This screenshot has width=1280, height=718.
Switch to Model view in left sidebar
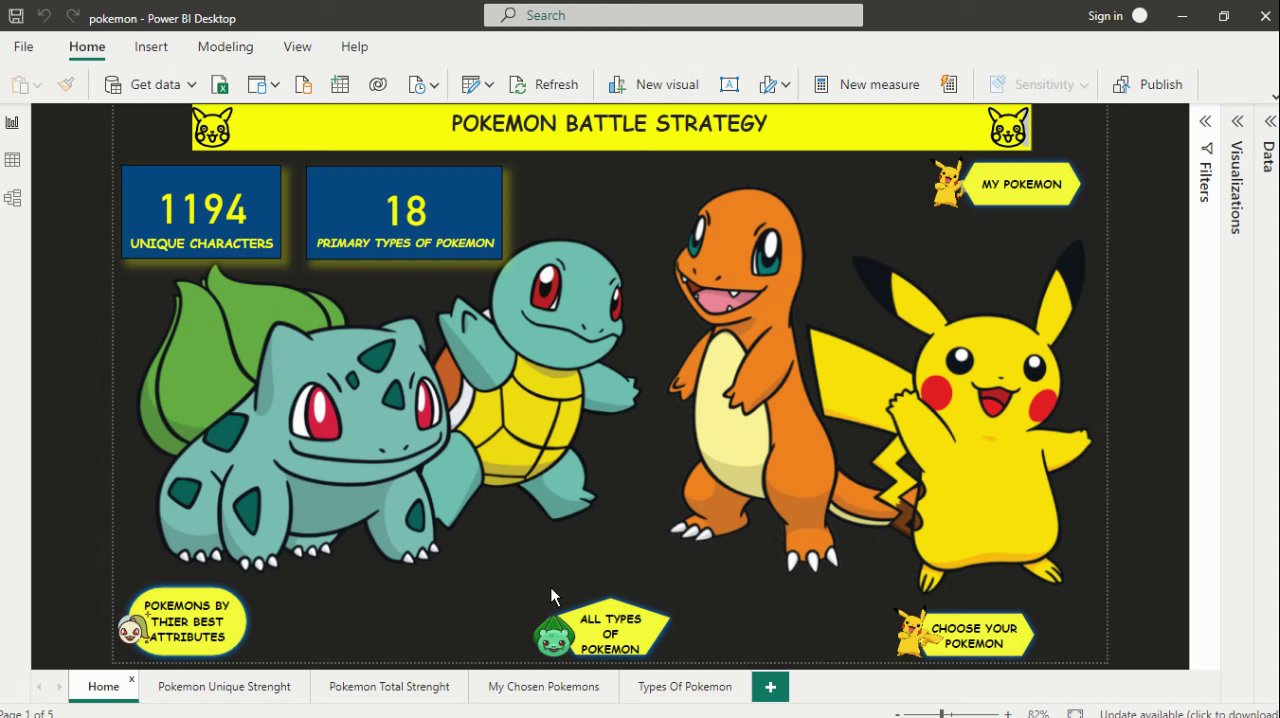12,198
